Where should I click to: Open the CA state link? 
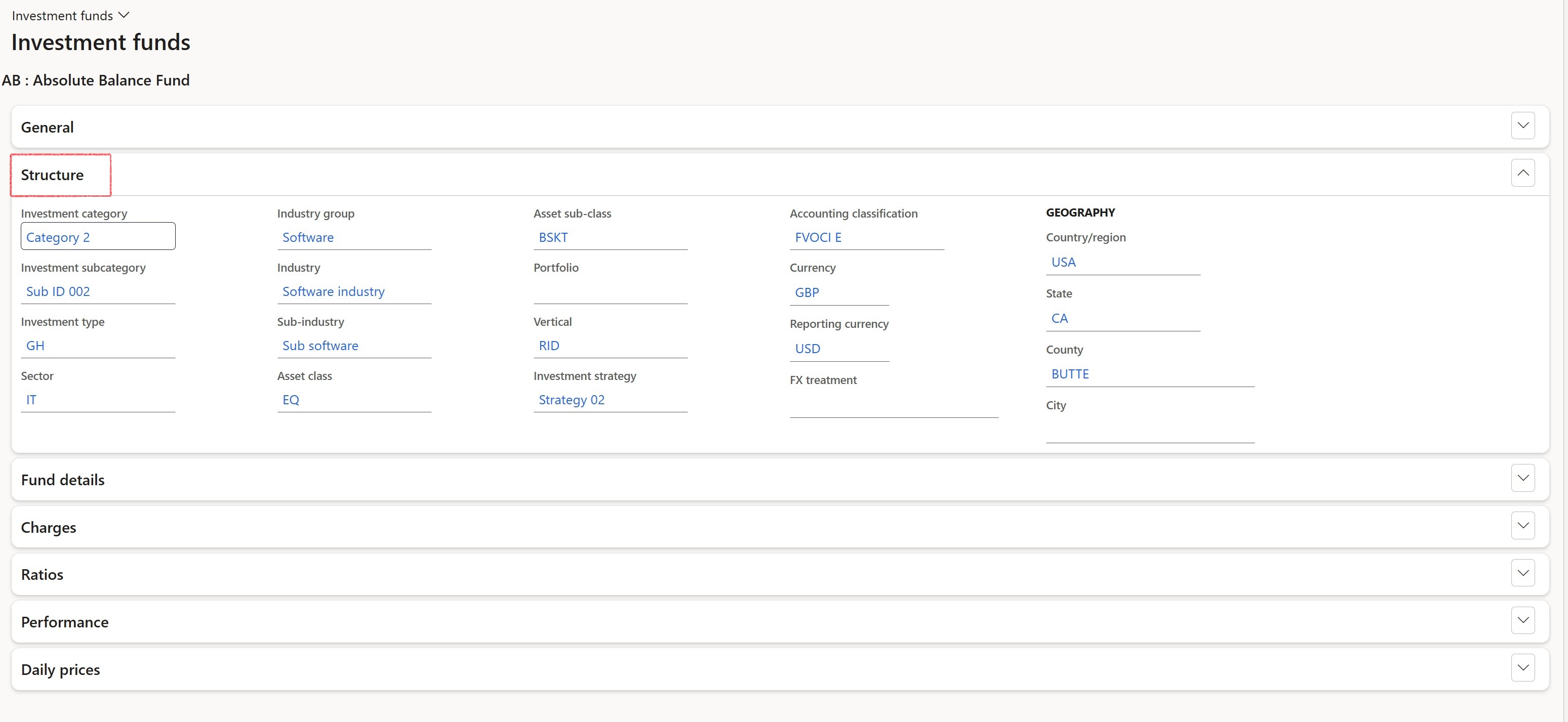click(1060, 318)
